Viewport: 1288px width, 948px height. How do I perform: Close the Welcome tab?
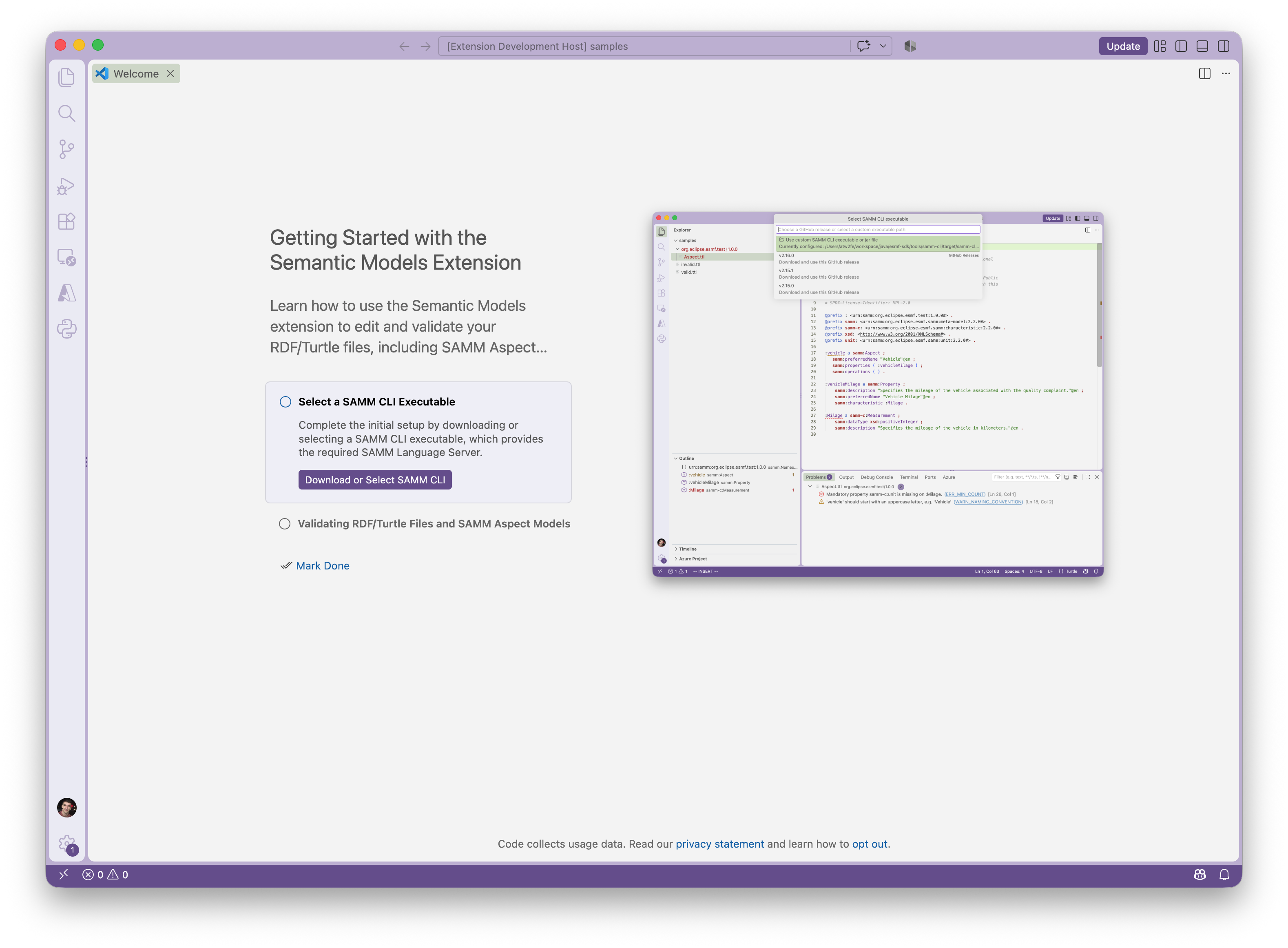[x=170, y=73]
